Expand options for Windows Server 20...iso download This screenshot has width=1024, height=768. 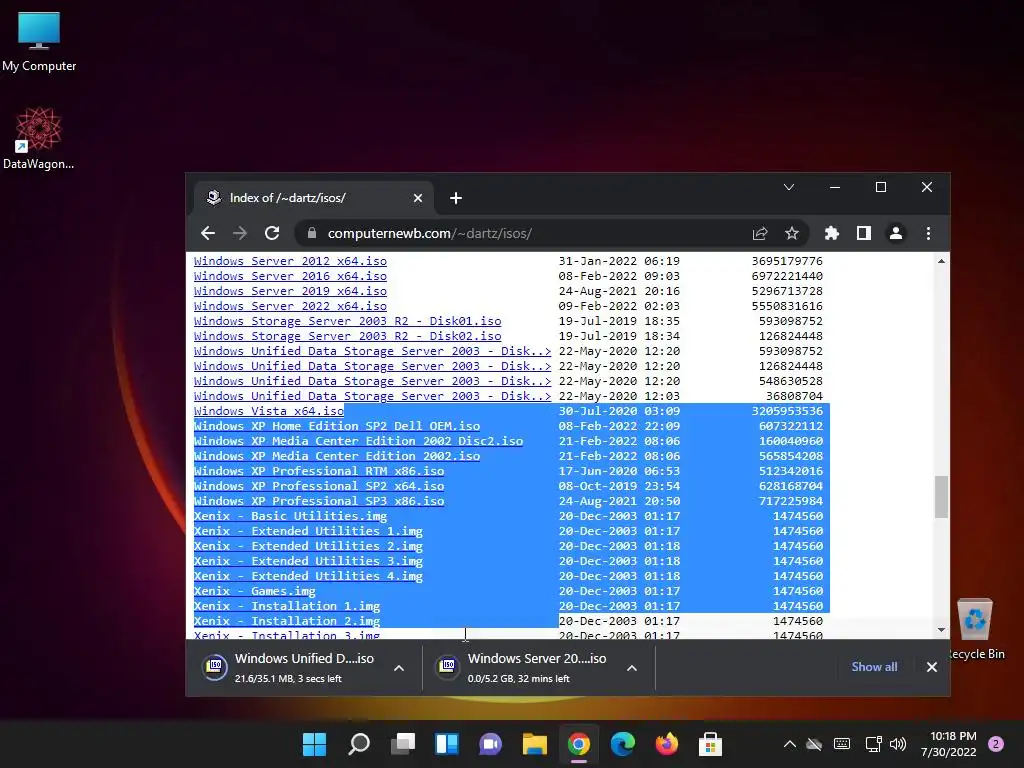click(x=632, y=668)
